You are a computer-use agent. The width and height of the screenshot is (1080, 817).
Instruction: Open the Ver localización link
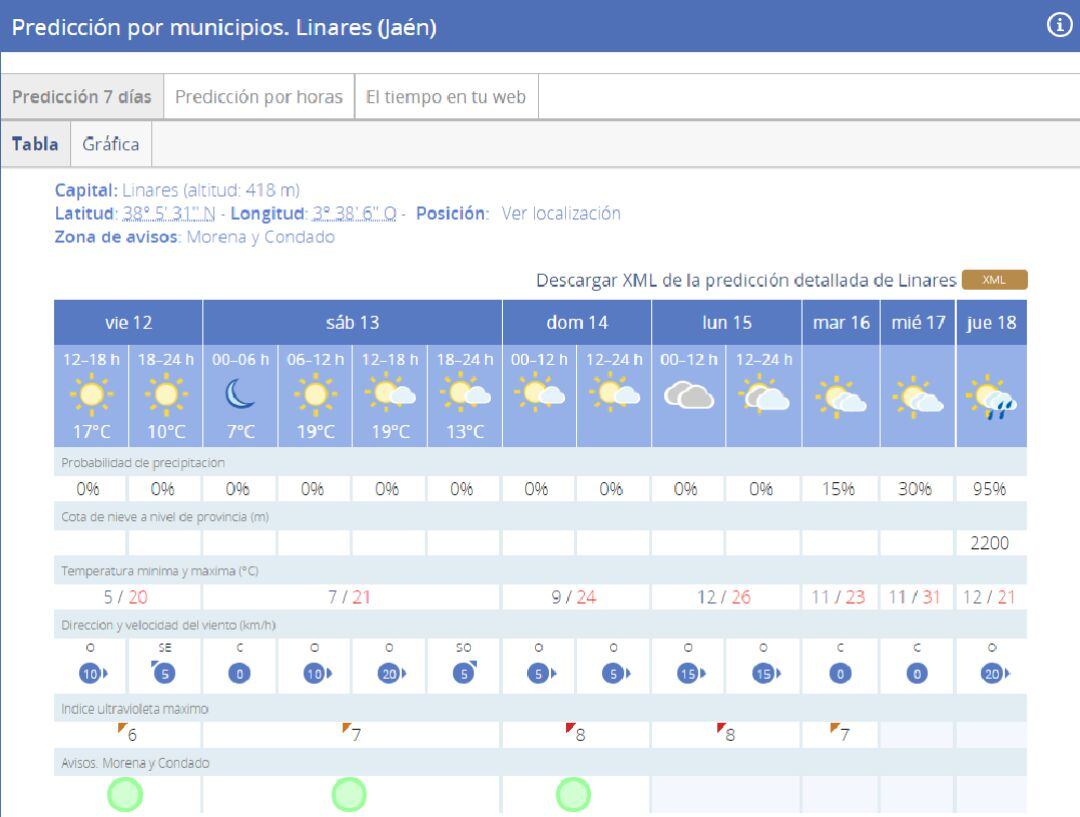(560, 213)
